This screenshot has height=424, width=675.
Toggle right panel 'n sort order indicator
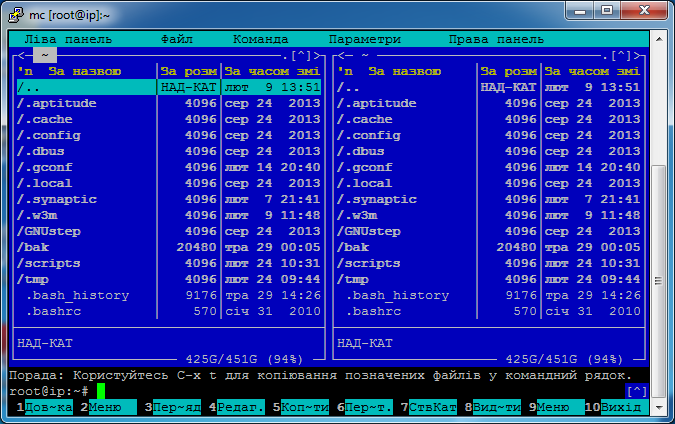[x=345, y=71]
